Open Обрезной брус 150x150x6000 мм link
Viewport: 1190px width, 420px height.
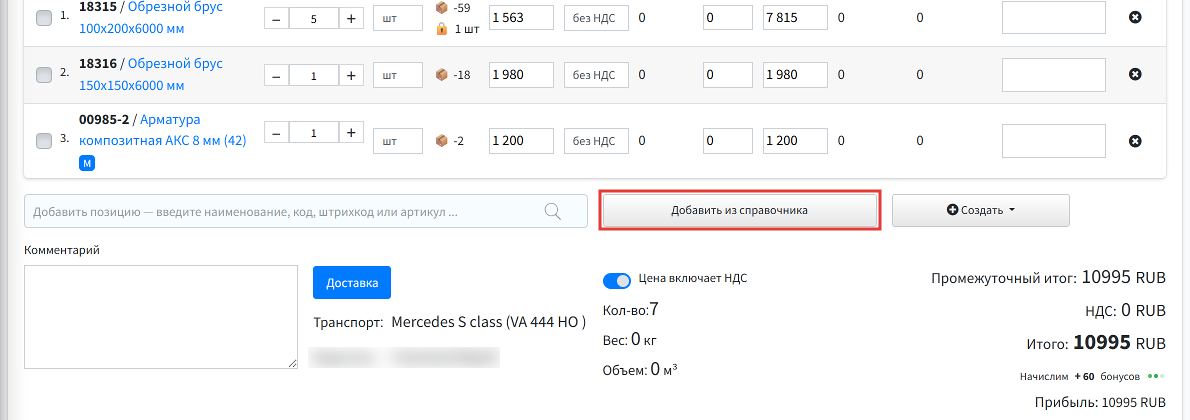click(150, 74)
